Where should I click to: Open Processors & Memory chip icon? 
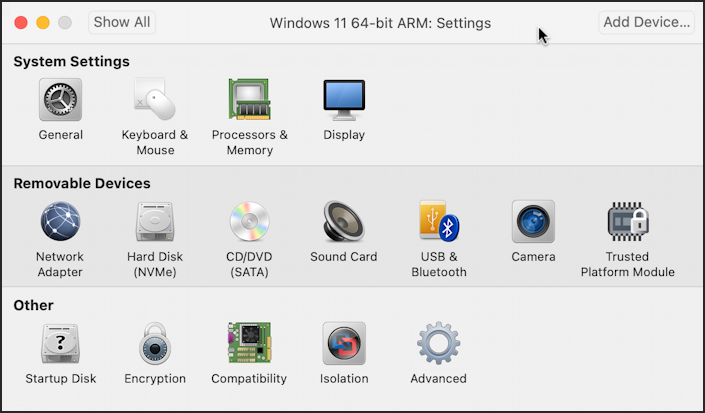pos(250,99)
